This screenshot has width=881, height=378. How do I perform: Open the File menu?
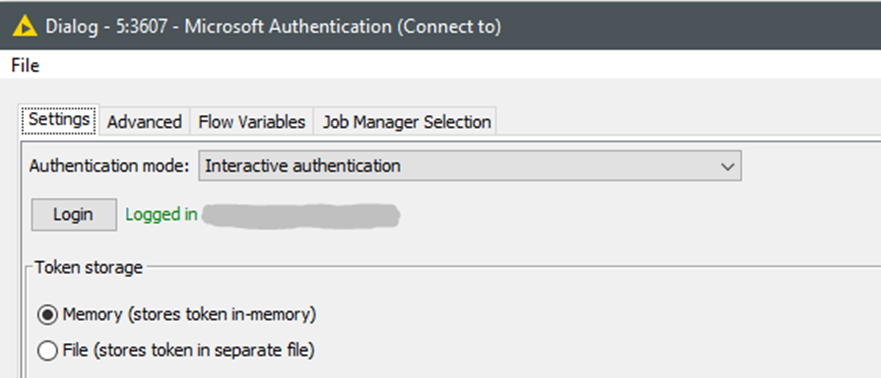(25, 66)
